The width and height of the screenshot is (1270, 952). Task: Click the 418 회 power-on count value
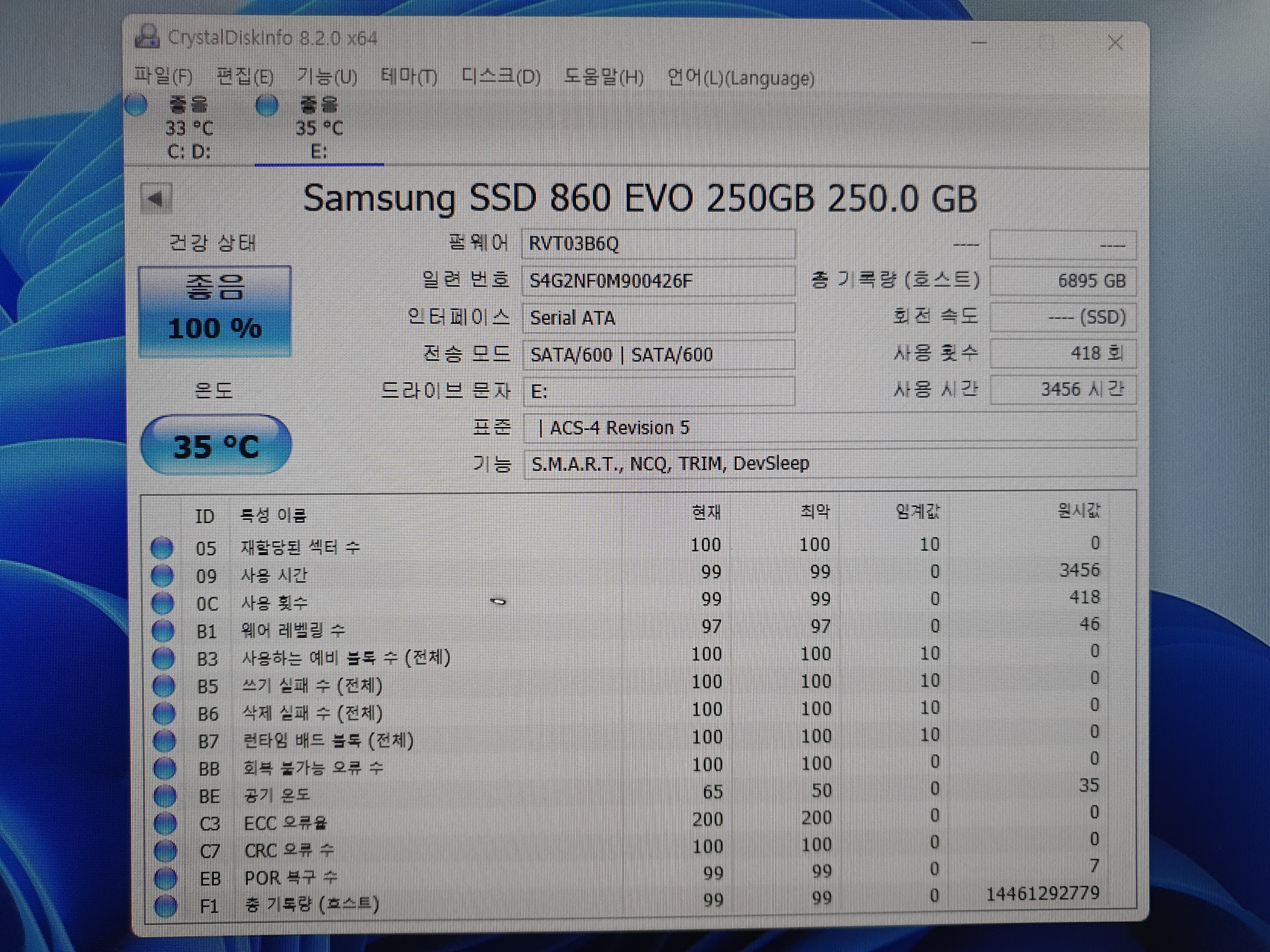1063,353
